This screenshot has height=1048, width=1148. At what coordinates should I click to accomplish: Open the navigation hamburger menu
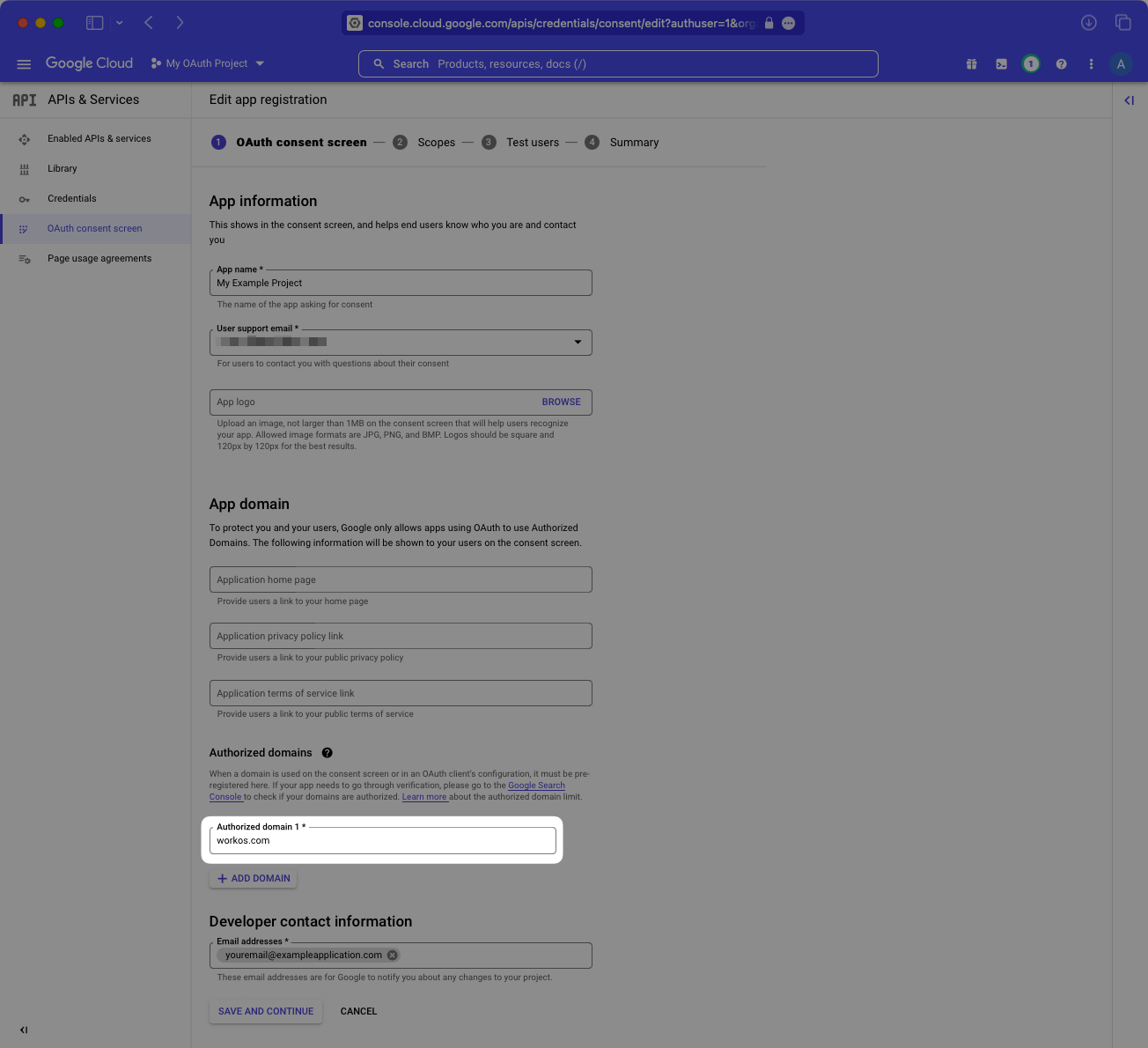click(24, 63)
